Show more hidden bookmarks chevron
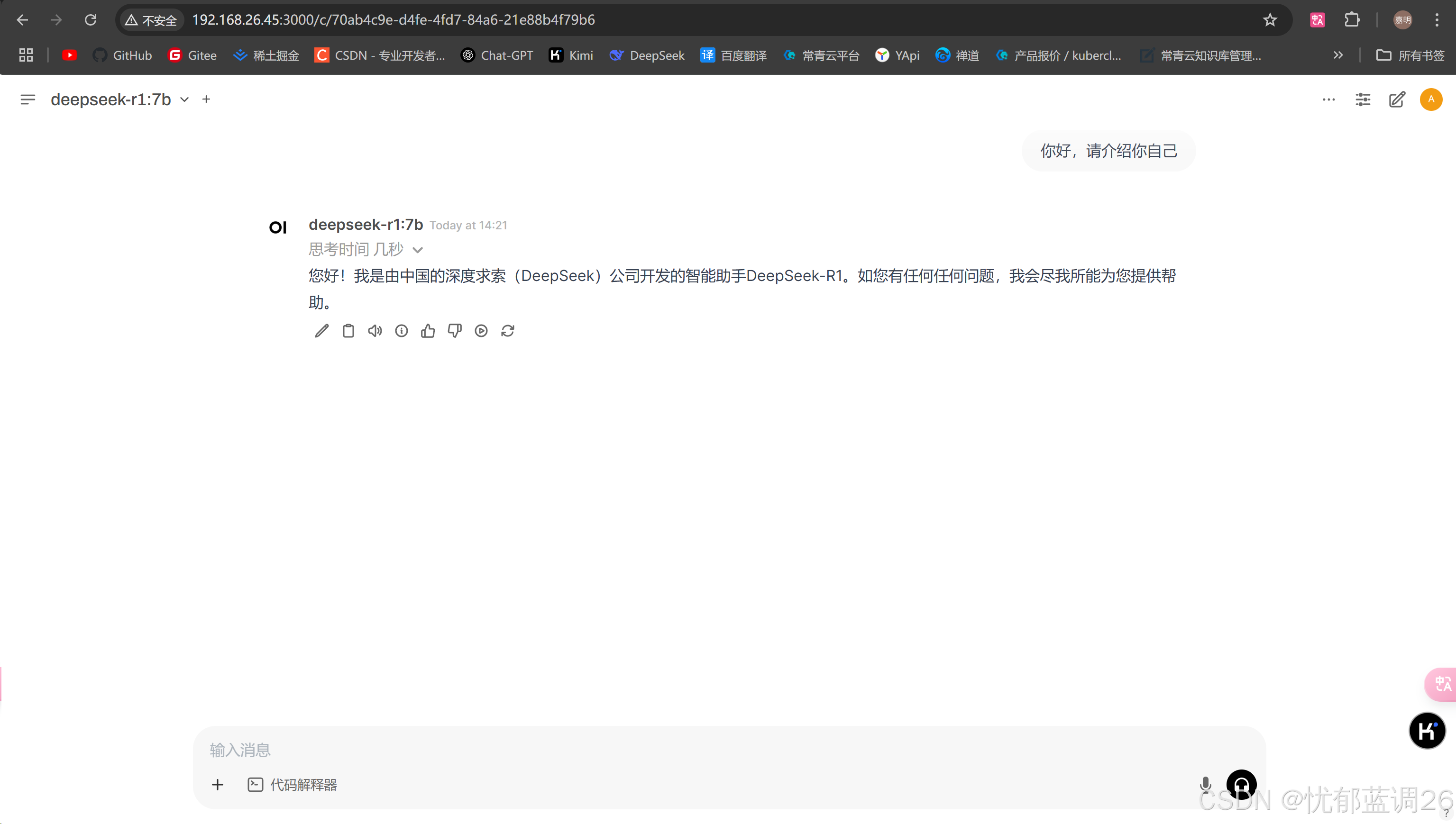Image resolution: width=1456 pixels, height=824 pixels. [x=1337, y=55]
